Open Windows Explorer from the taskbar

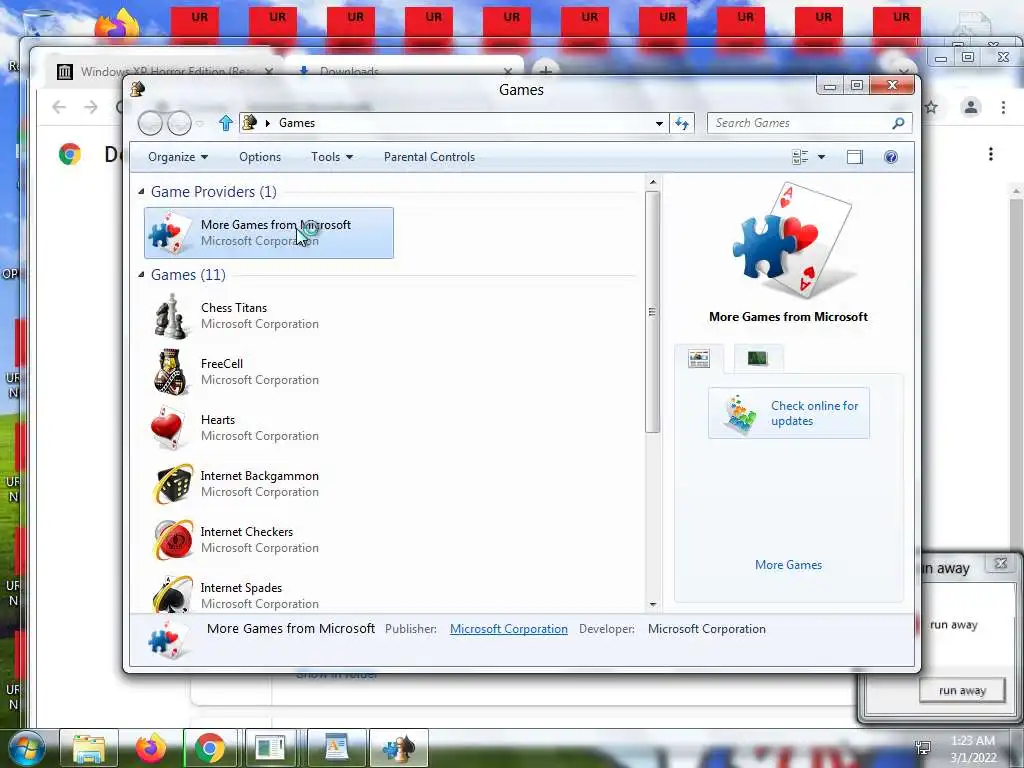coord(89,748)
